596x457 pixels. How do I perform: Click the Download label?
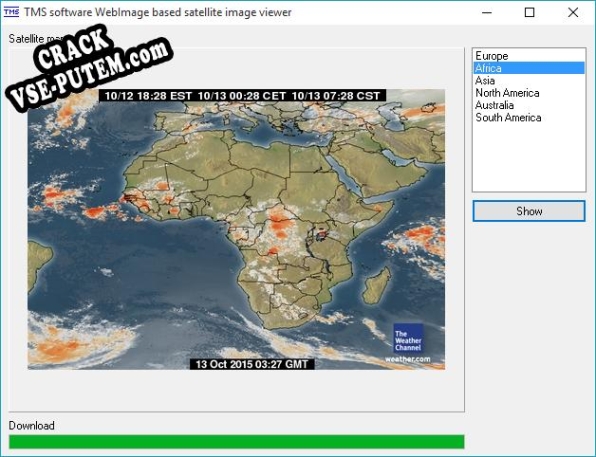pos(32,425)
